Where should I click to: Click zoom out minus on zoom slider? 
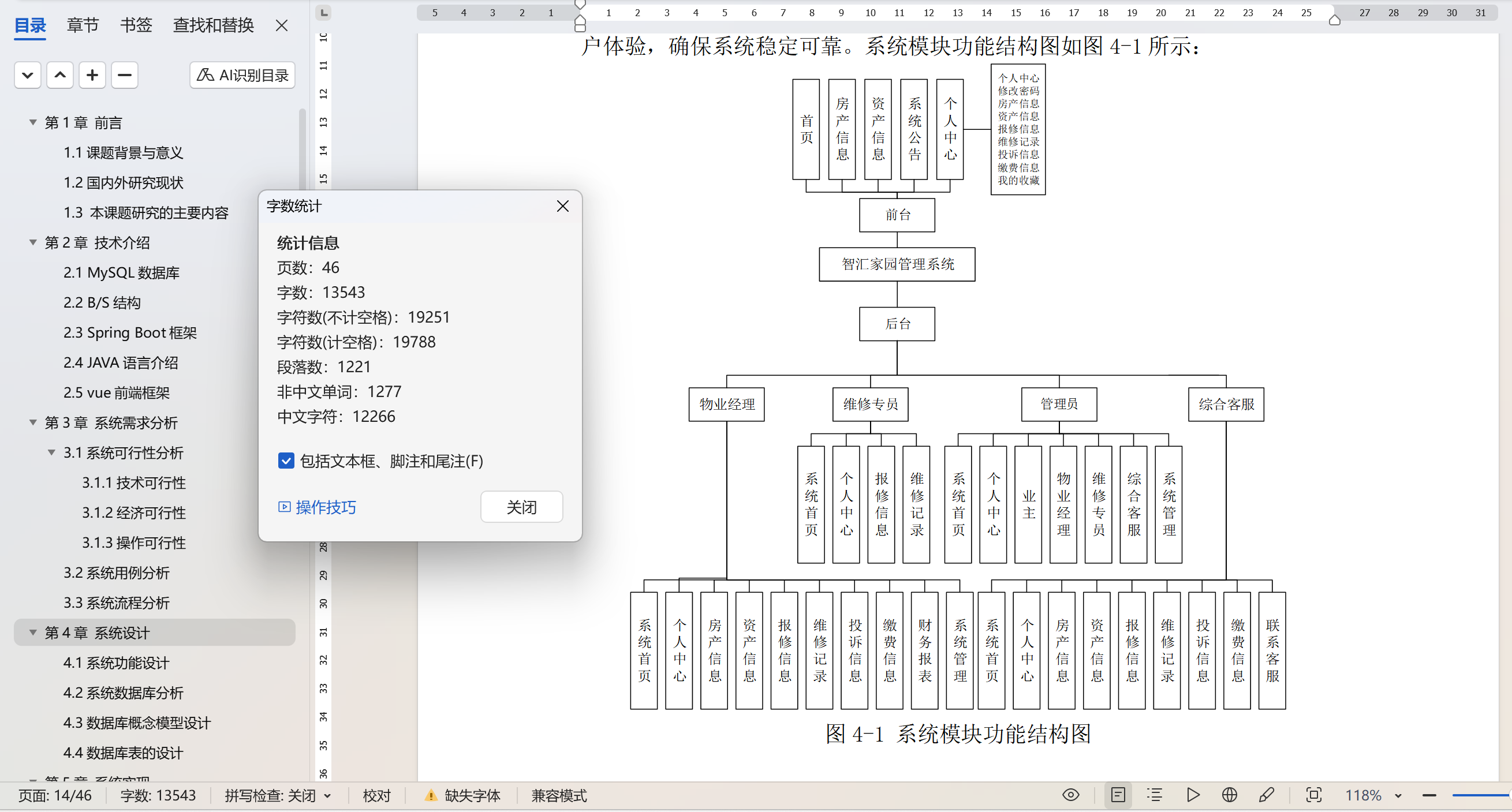coord(1429,796)
